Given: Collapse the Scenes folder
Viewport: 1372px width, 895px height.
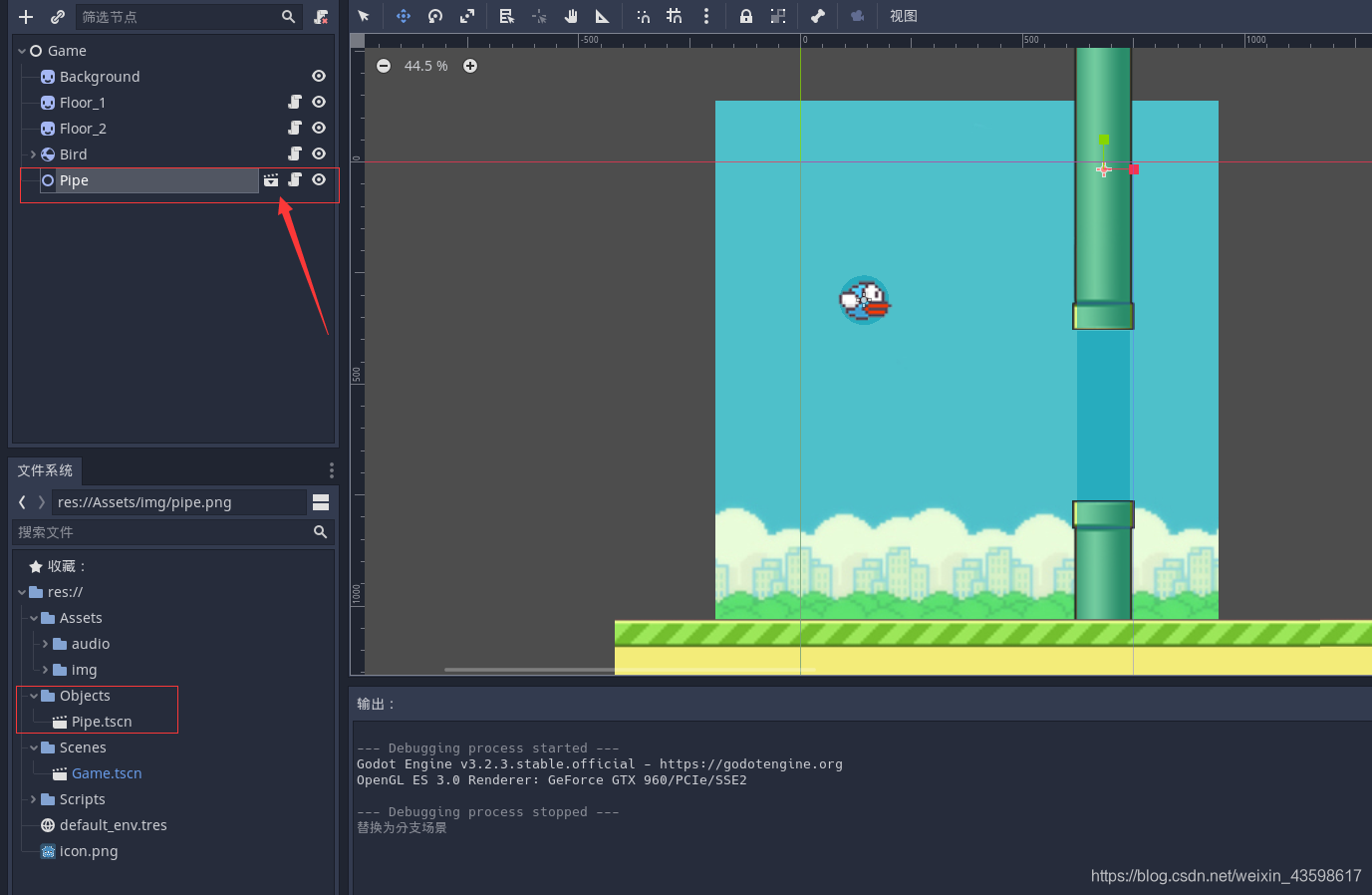Looking at the screenshot, I should tap(34, 747).
